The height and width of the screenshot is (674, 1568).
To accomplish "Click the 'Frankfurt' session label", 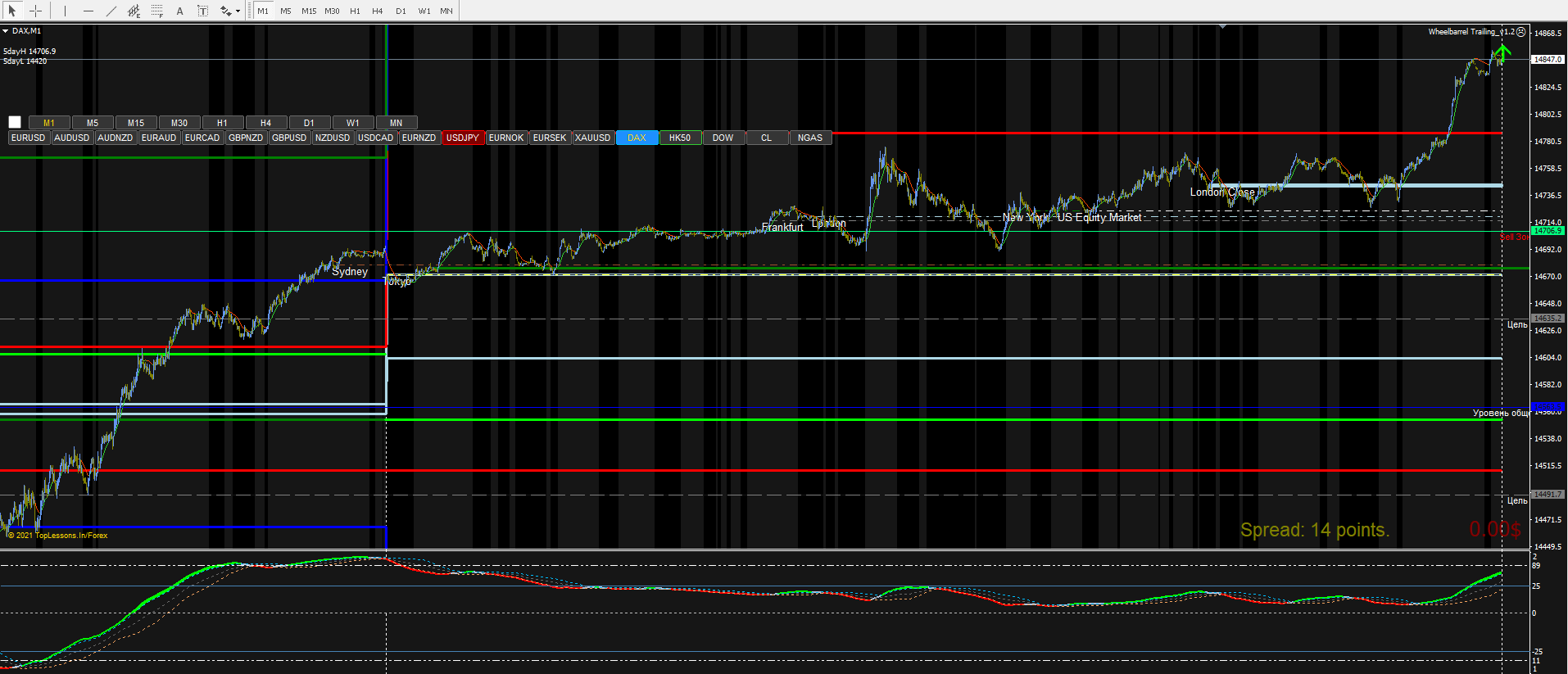I will point(782,228).
